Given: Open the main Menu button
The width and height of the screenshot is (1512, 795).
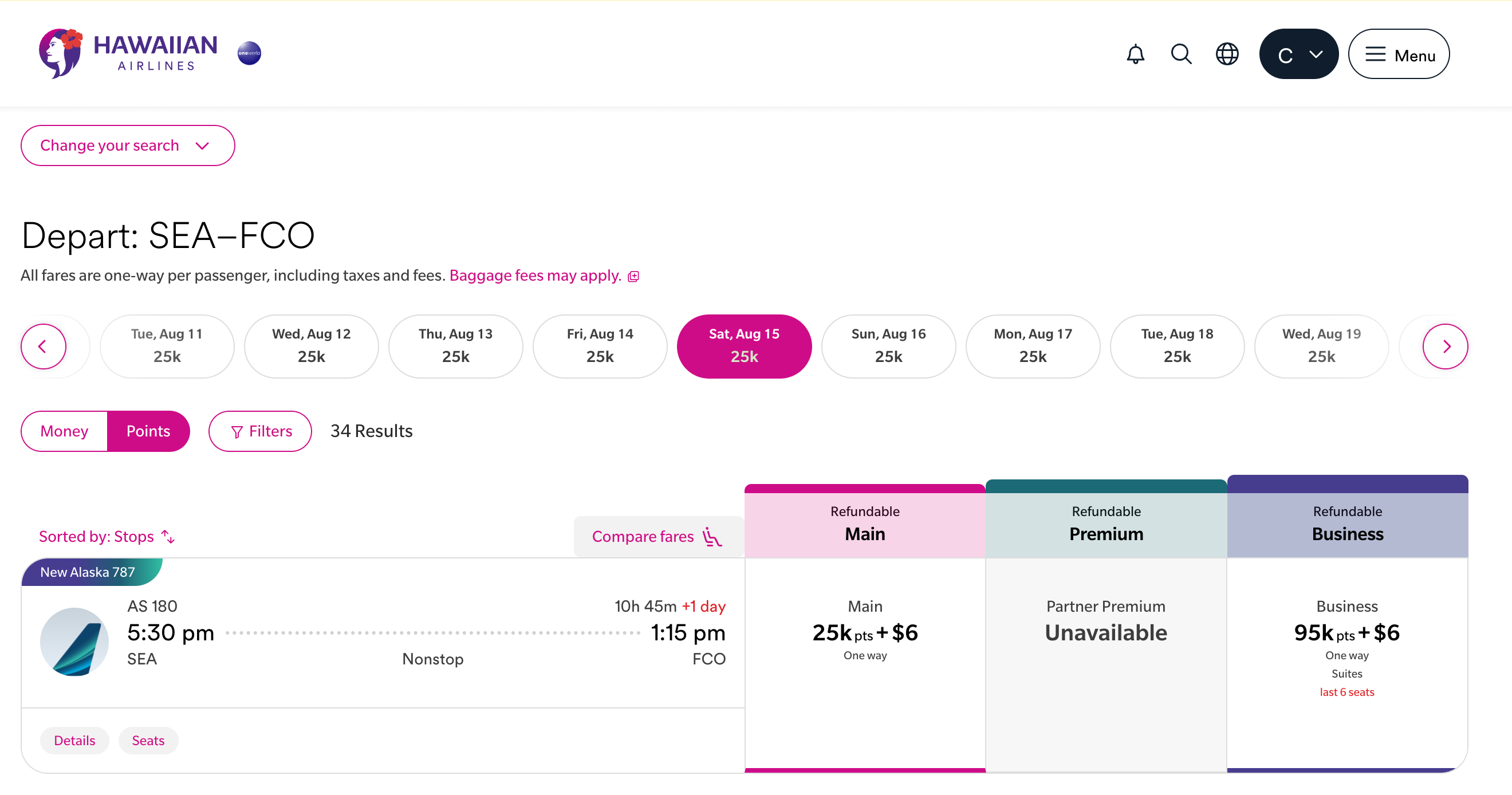Looking at the screenshot, I should [1398, 54].
